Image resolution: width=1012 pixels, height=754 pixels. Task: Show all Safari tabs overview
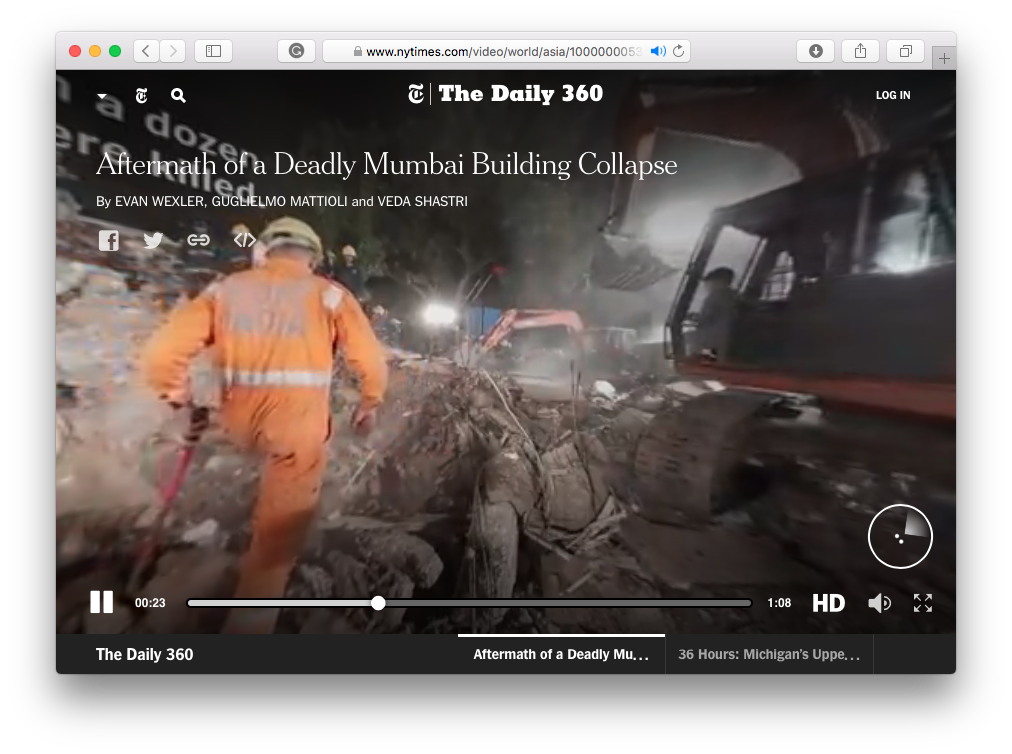tap(906, 51)
